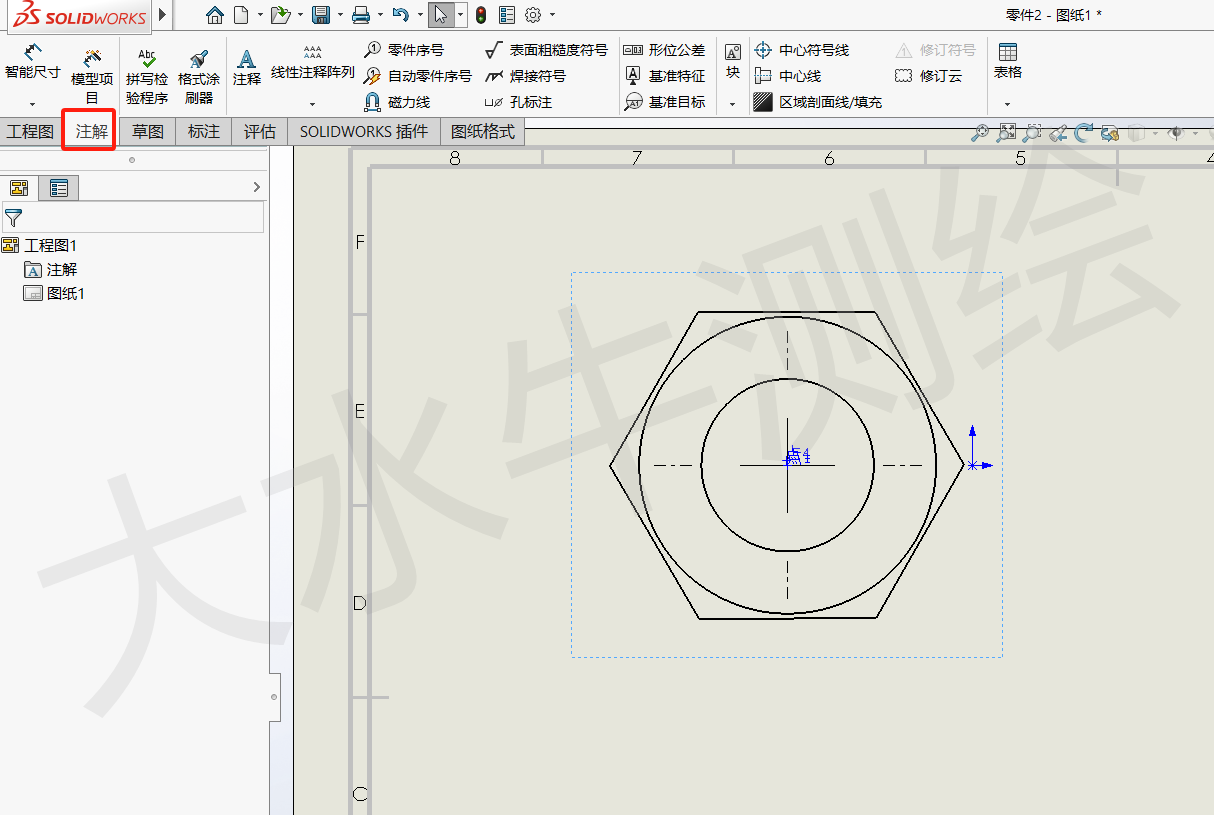The image size is (1214, 815).
Task: Insert a 形位公差 geometric tolerance
Action: tap(664, 49)
